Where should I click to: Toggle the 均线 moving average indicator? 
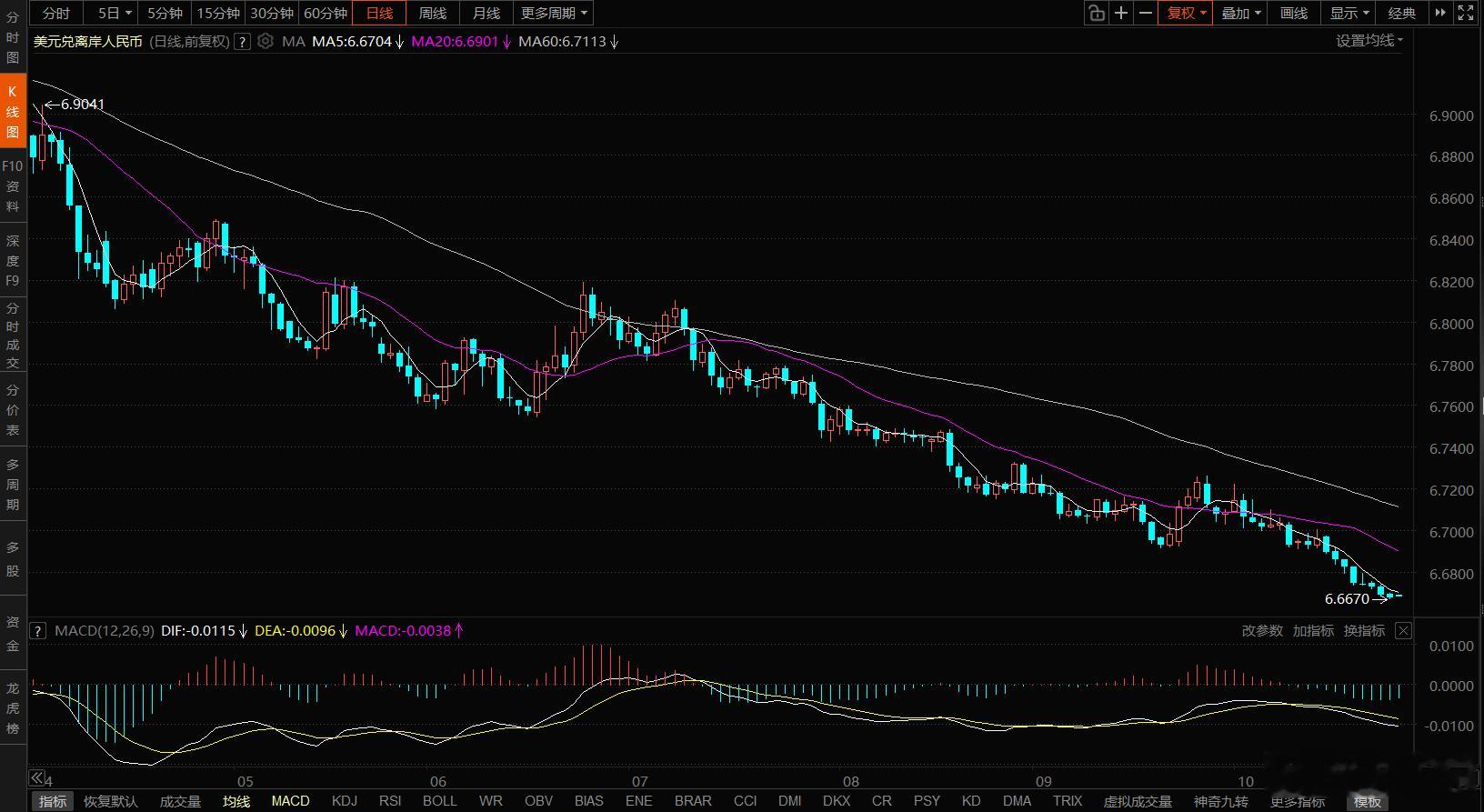(236, 801)
